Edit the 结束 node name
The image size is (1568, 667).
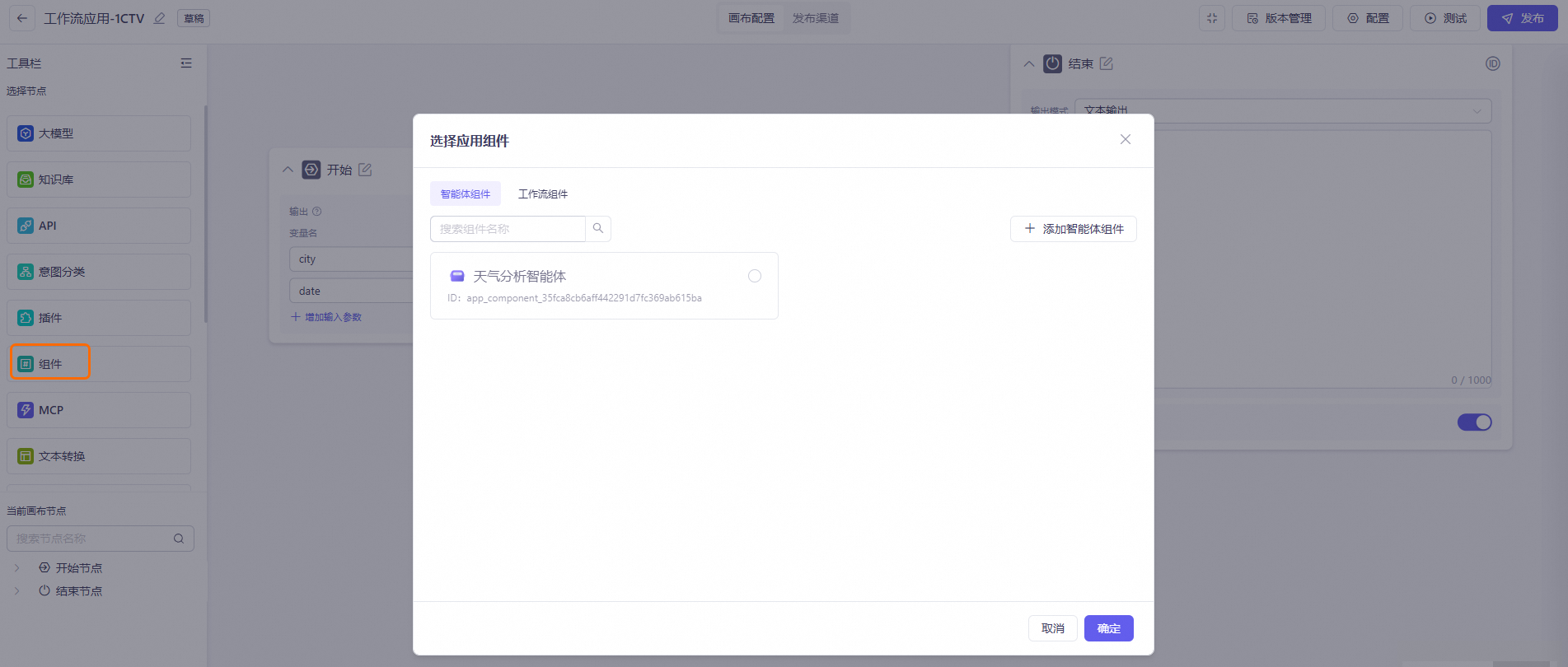tap(1107, 63)
